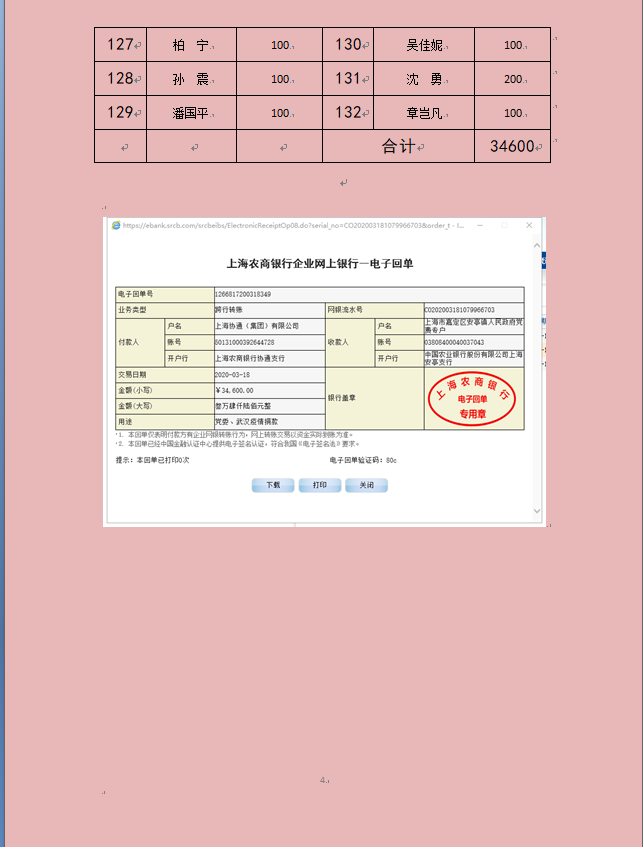Place cursor in table cell numbered 127
643x847 pixels.
121,45
